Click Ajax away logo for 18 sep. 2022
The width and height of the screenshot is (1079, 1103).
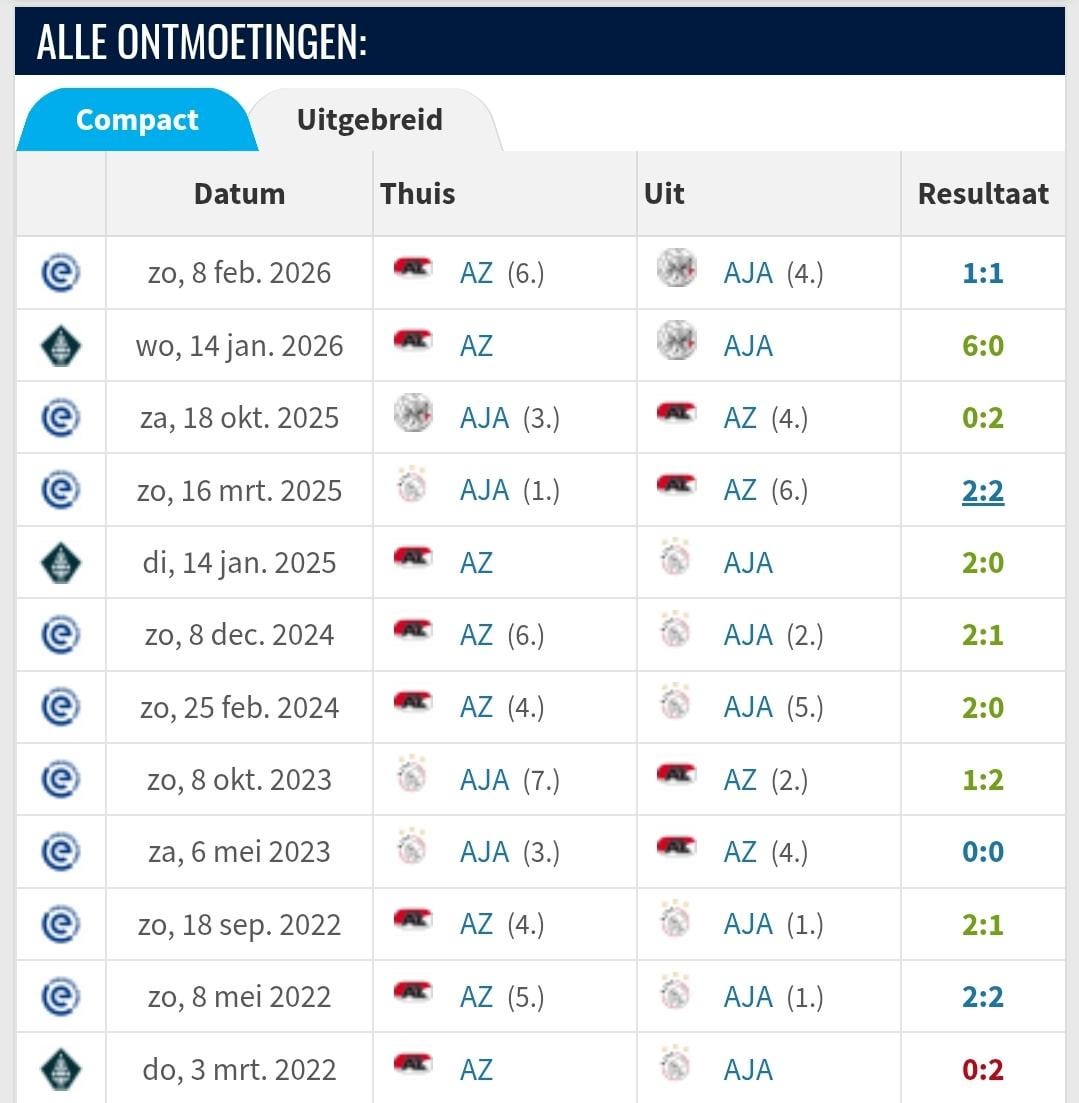click(676, 920)
